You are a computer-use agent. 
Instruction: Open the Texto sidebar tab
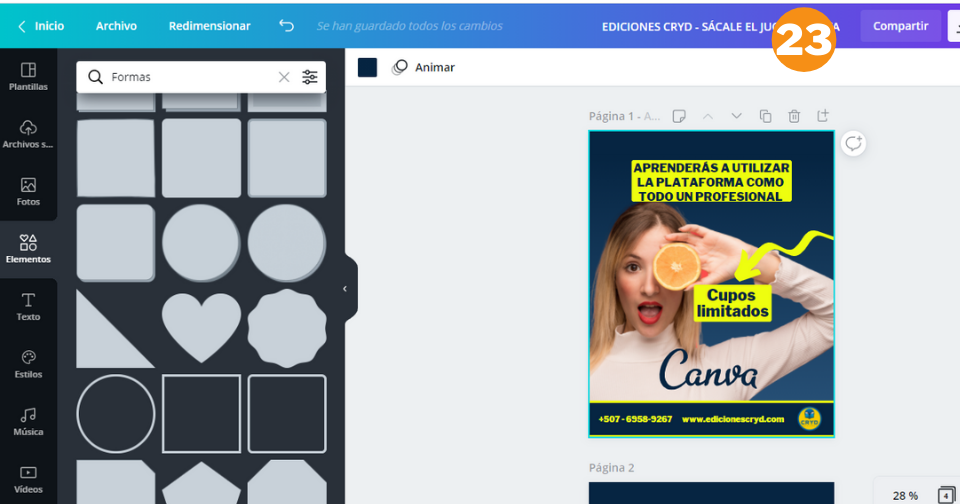28,307
